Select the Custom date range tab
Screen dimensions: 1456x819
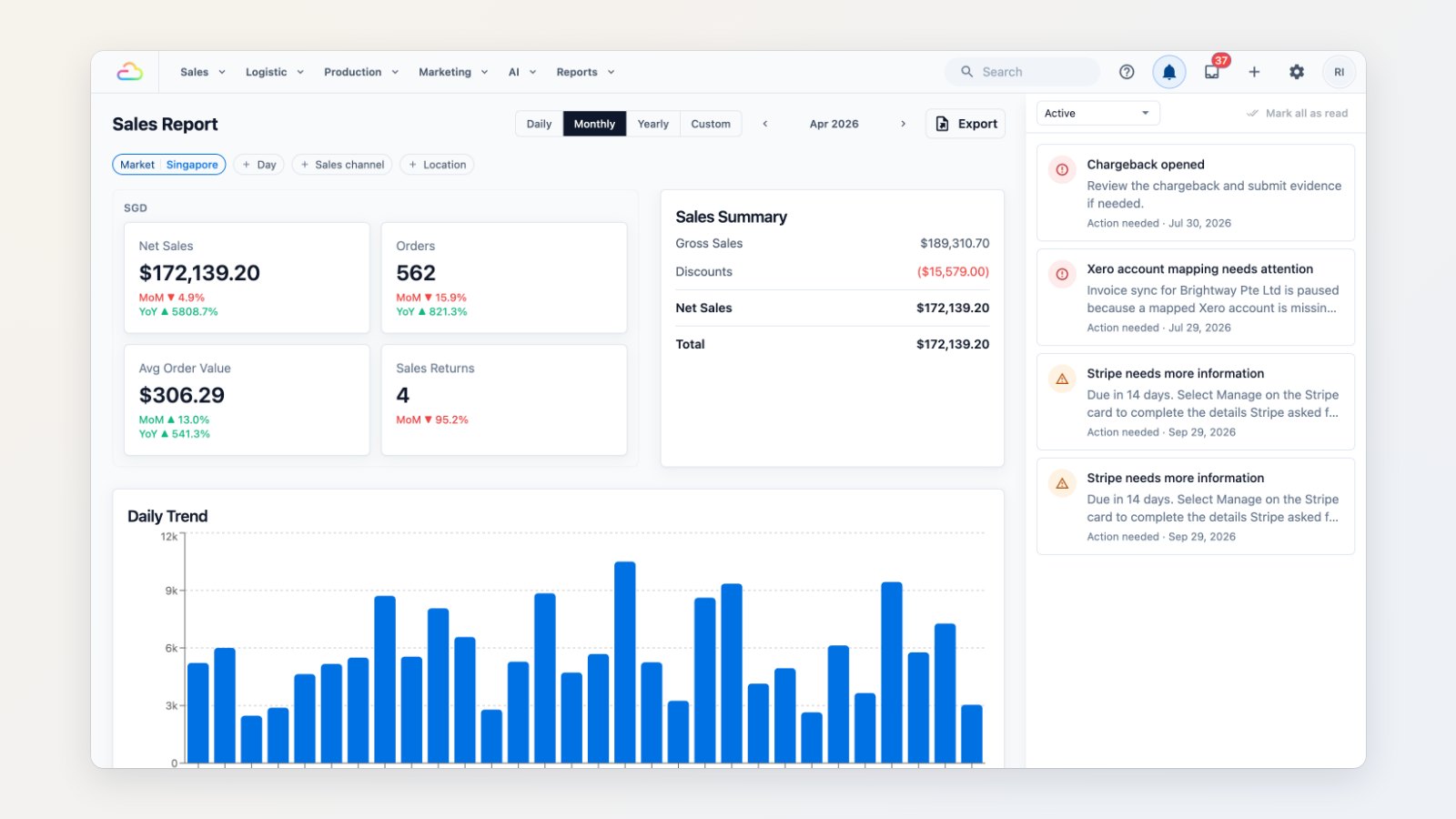click(x=711, y=124)
